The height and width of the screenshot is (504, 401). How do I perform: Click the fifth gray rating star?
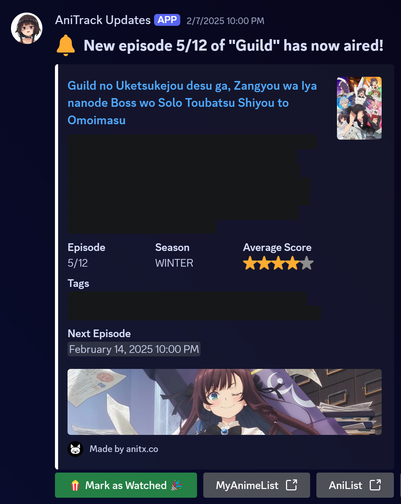click(307, 263)
